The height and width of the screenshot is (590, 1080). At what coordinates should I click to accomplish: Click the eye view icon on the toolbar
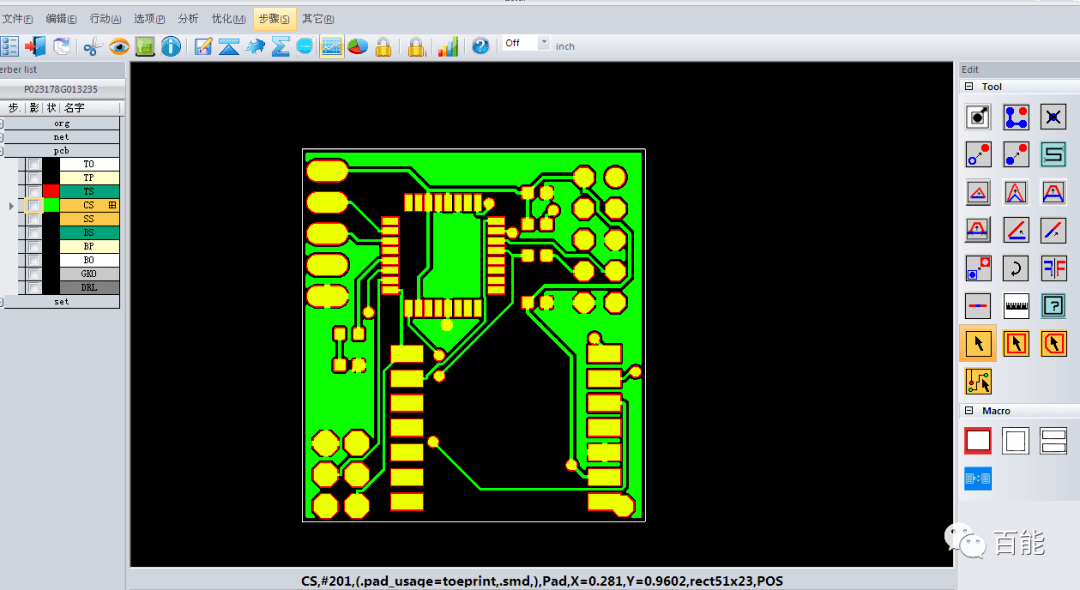click(x=119, y=46)
